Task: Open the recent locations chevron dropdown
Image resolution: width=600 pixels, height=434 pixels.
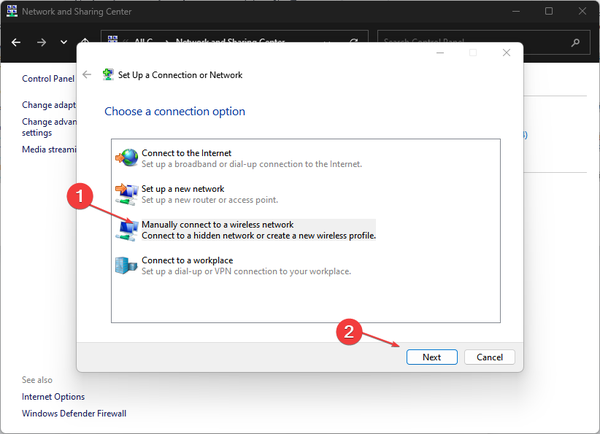Action: [x=64, y=43]
